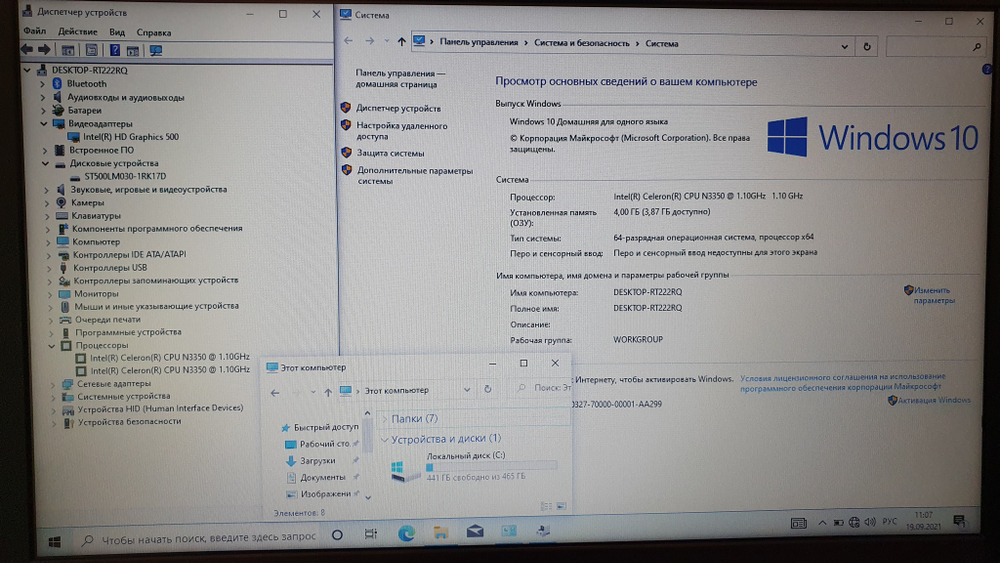Refresh the Система window address bar

tap(867, 47)
